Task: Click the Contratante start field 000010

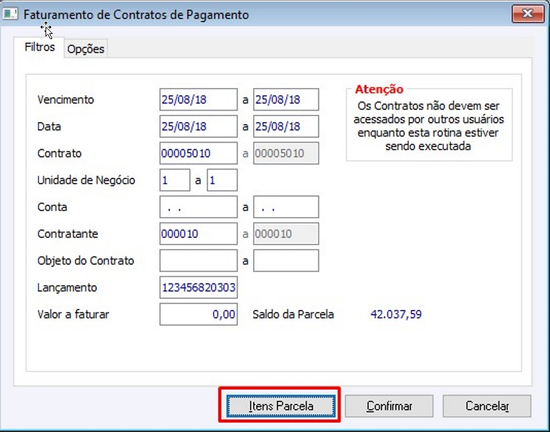Action: (x=199, y=234)
